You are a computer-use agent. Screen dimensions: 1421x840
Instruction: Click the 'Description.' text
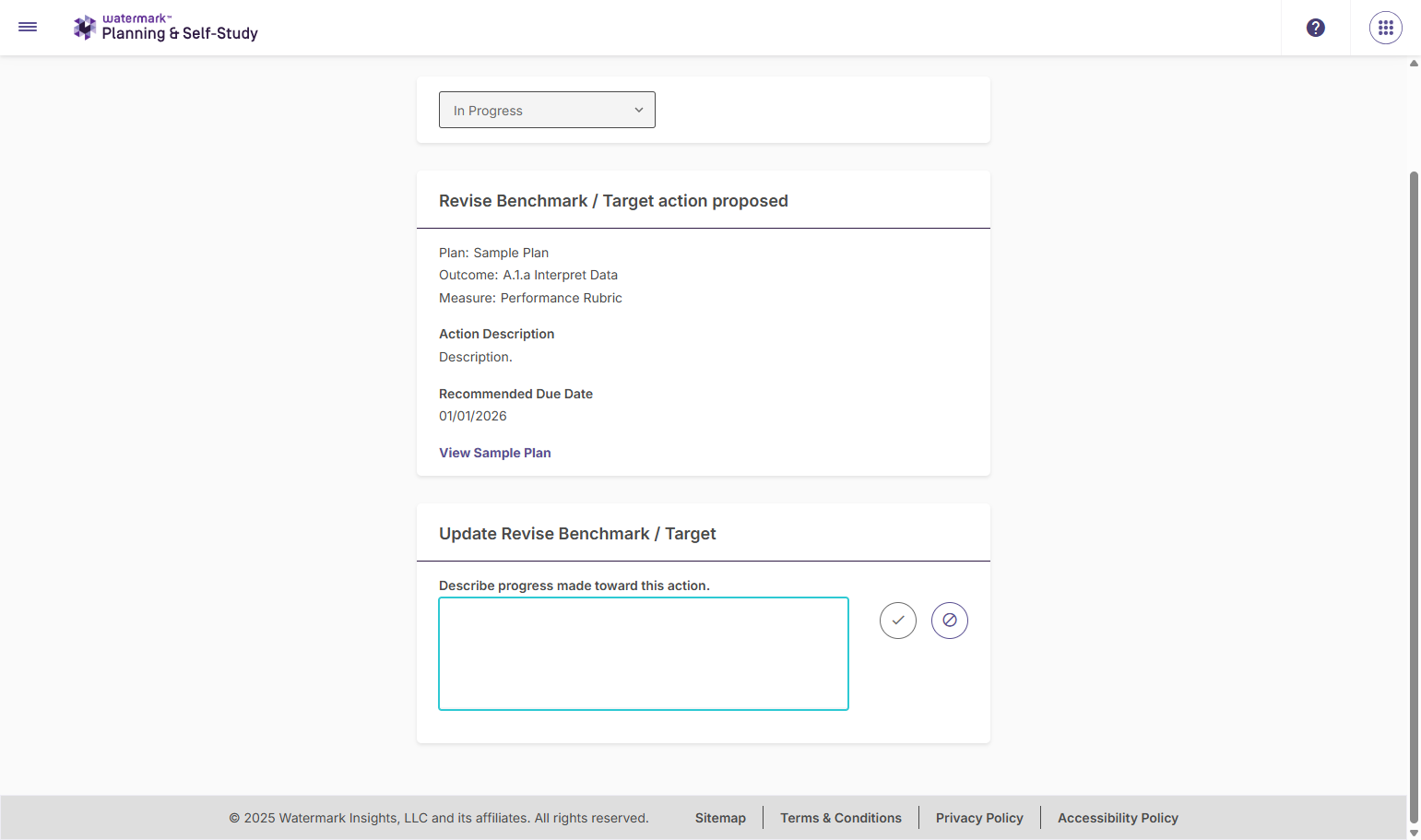(x=476, y=357)
